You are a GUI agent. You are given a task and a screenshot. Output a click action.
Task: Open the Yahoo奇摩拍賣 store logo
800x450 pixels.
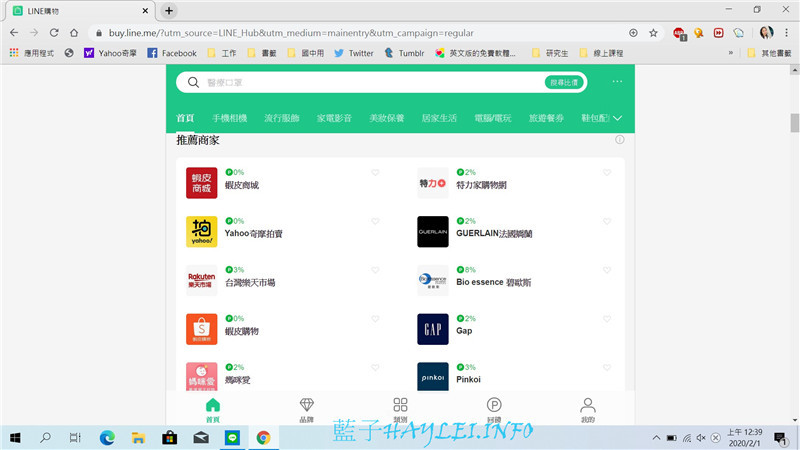coord(202,232)
